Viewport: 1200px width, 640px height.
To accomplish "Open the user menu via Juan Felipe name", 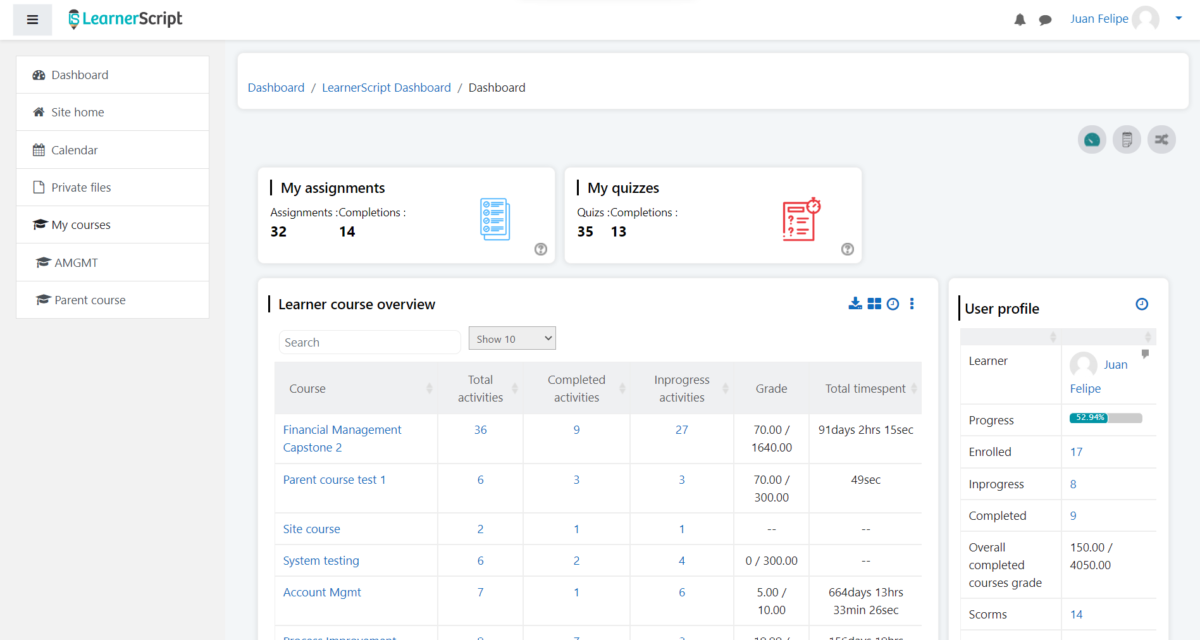I will (1099, 19).
